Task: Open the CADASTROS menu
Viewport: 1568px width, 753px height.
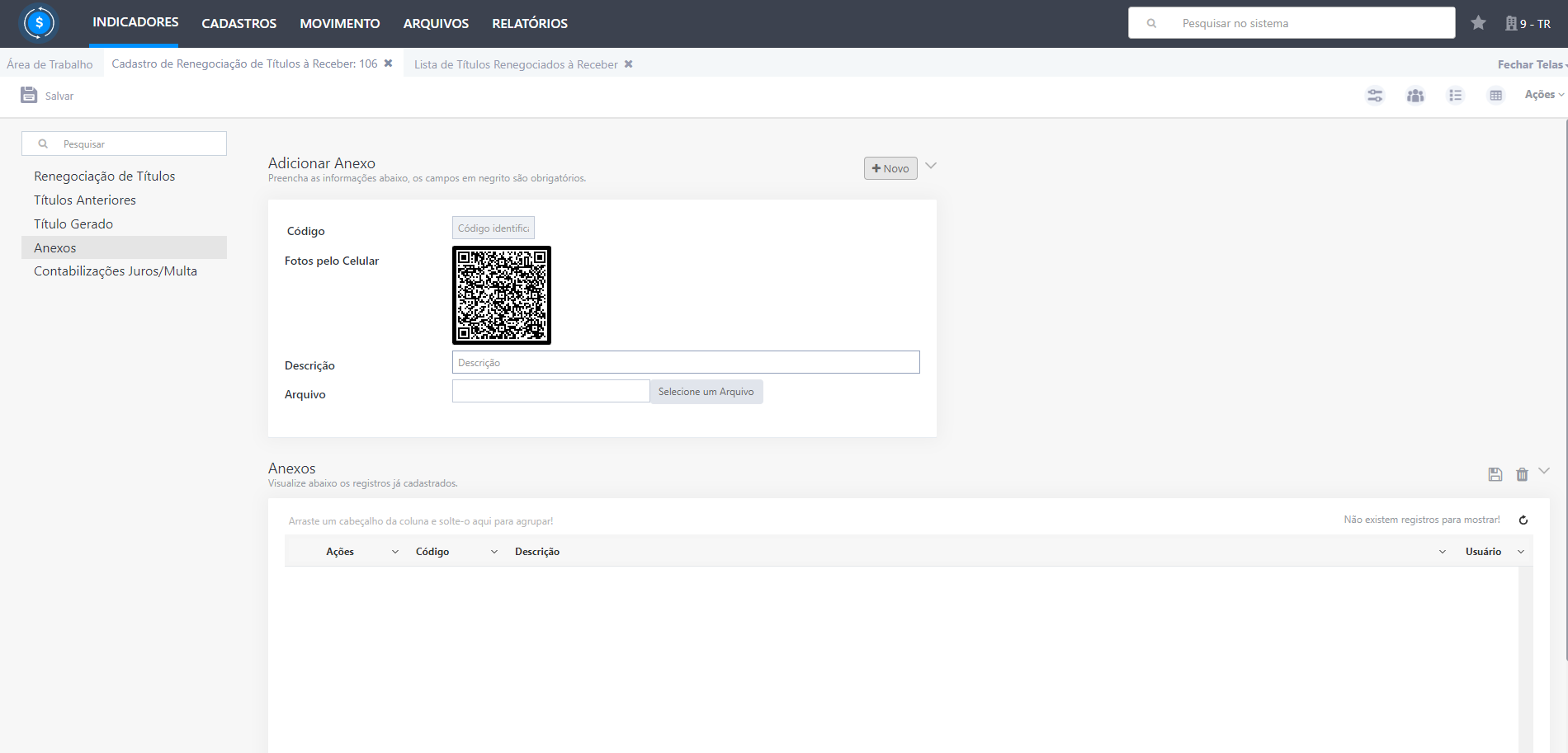Action: coord(239,23)
